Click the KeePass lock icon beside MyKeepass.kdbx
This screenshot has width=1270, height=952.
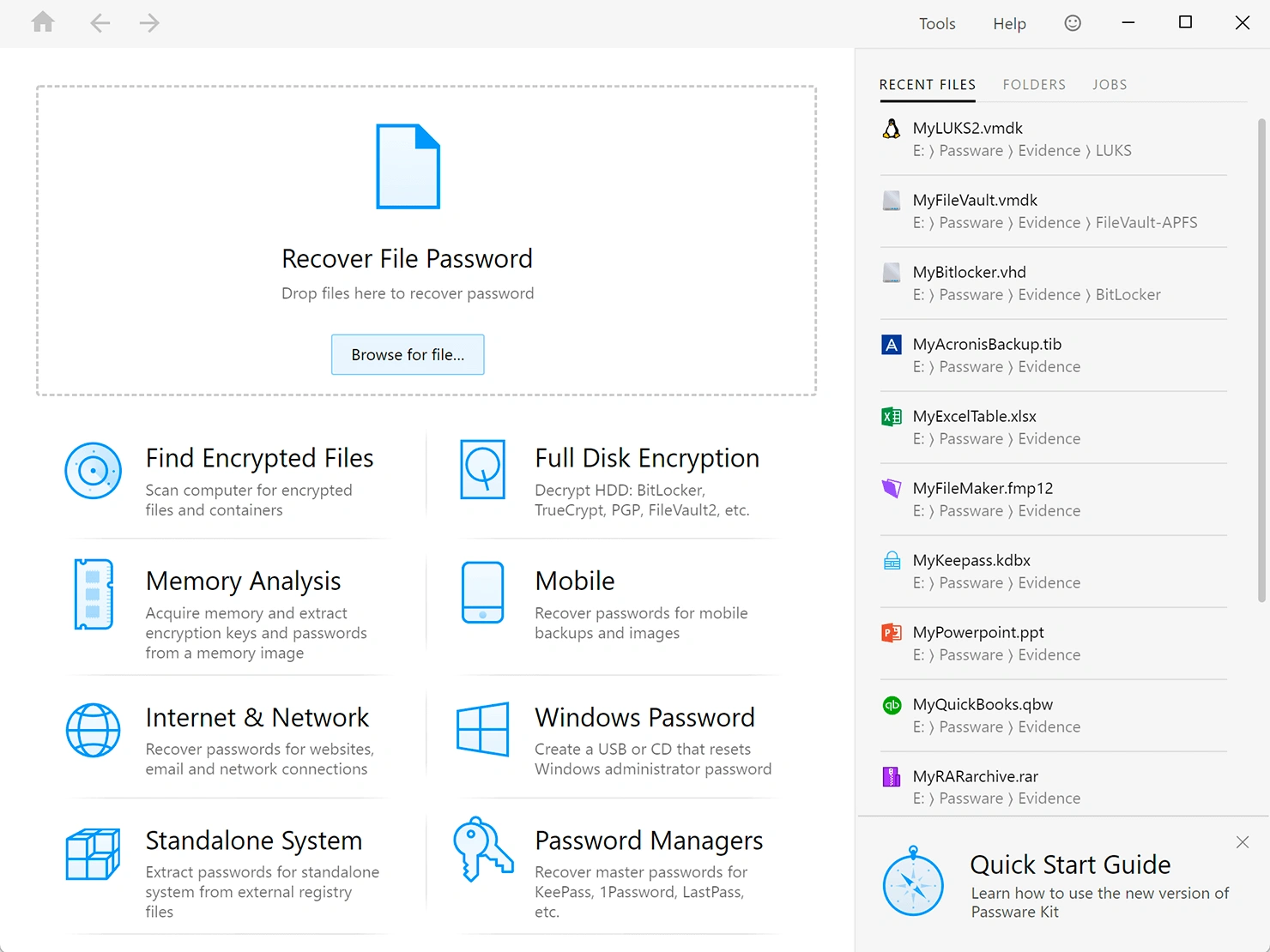coord(891,560)
